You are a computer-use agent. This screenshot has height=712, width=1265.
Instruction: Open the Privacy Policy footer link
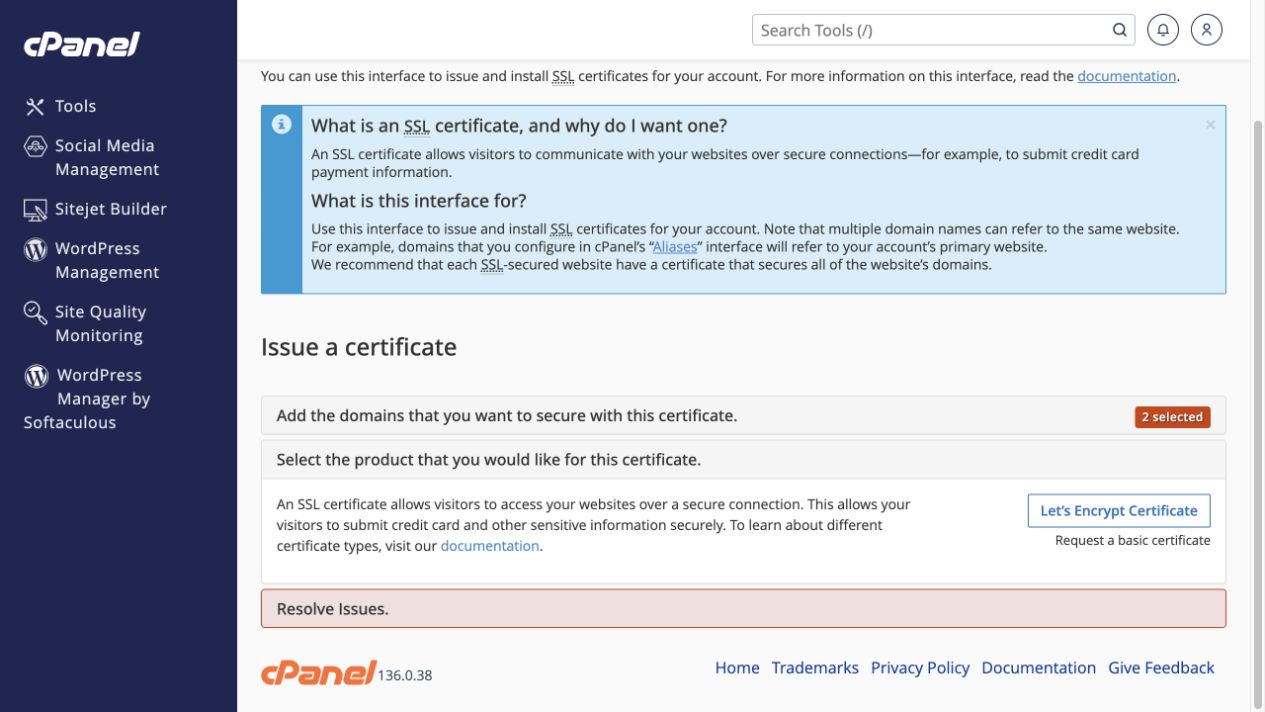coord(920,668)
